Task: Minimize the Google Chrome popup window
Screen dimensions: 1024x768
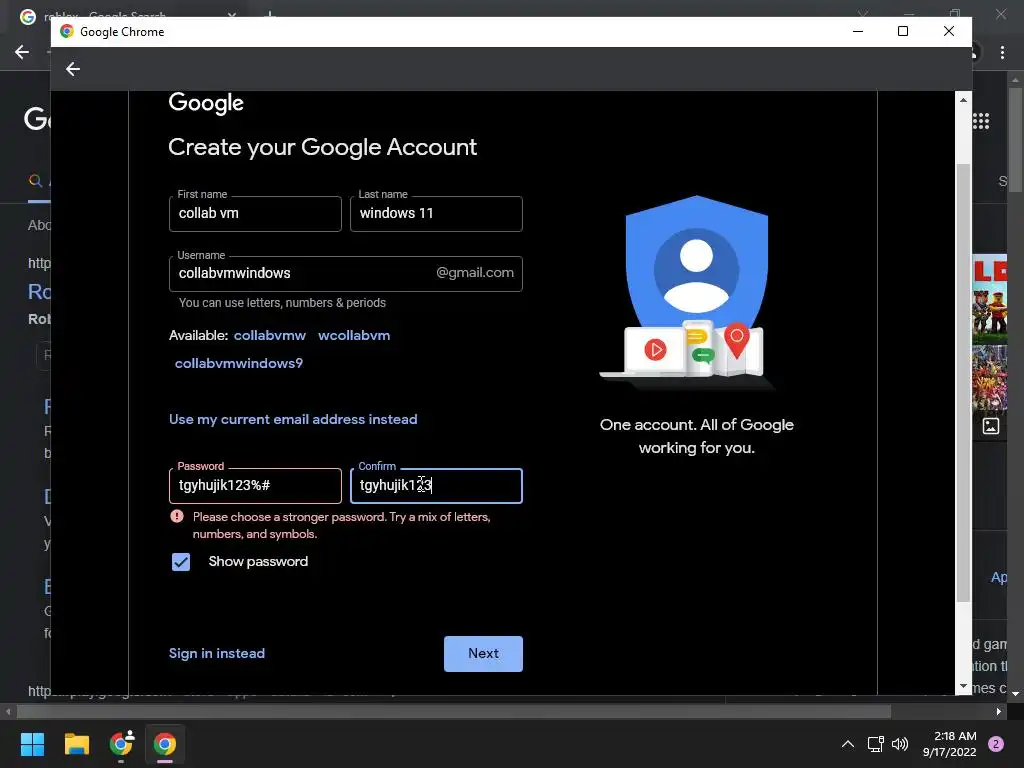Action: (x=858, y=31)
